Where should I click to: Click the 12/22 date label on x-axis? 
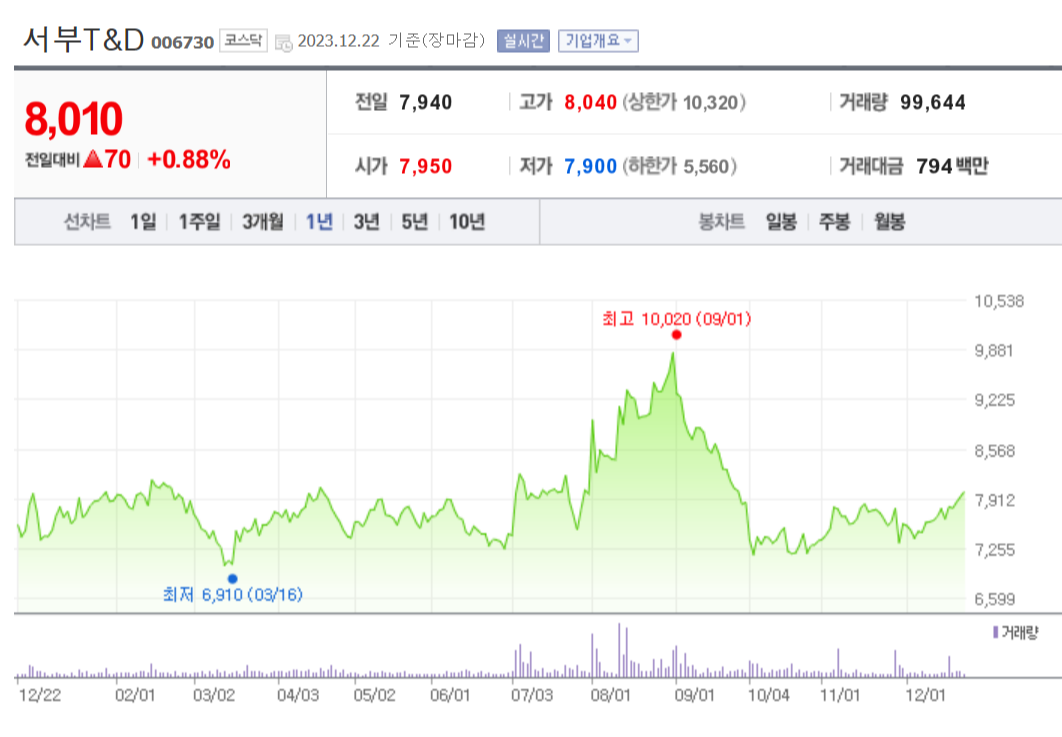pos(40,696)
